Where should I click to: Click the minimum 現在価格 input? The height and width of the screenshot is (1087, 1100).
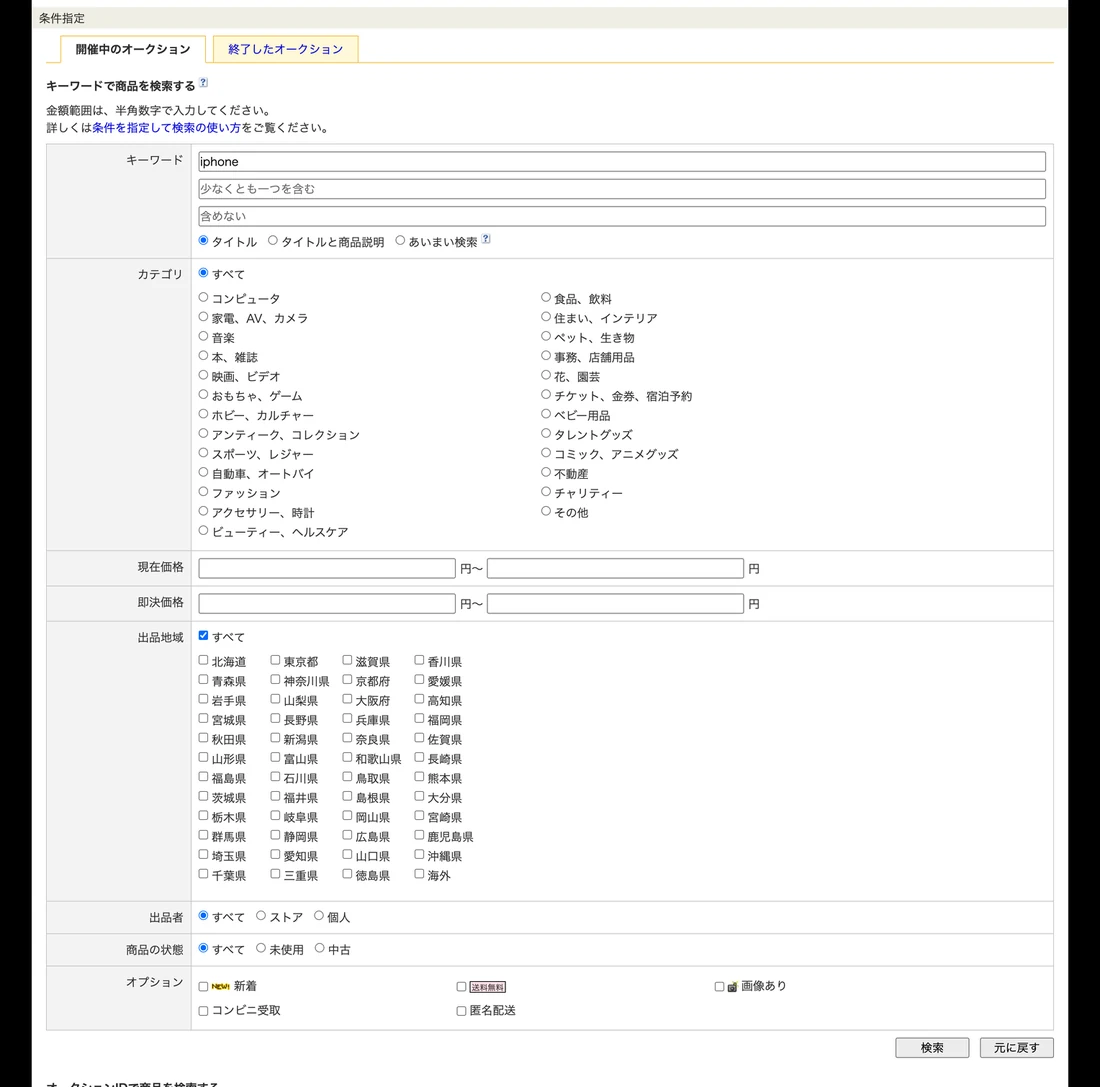327,568
